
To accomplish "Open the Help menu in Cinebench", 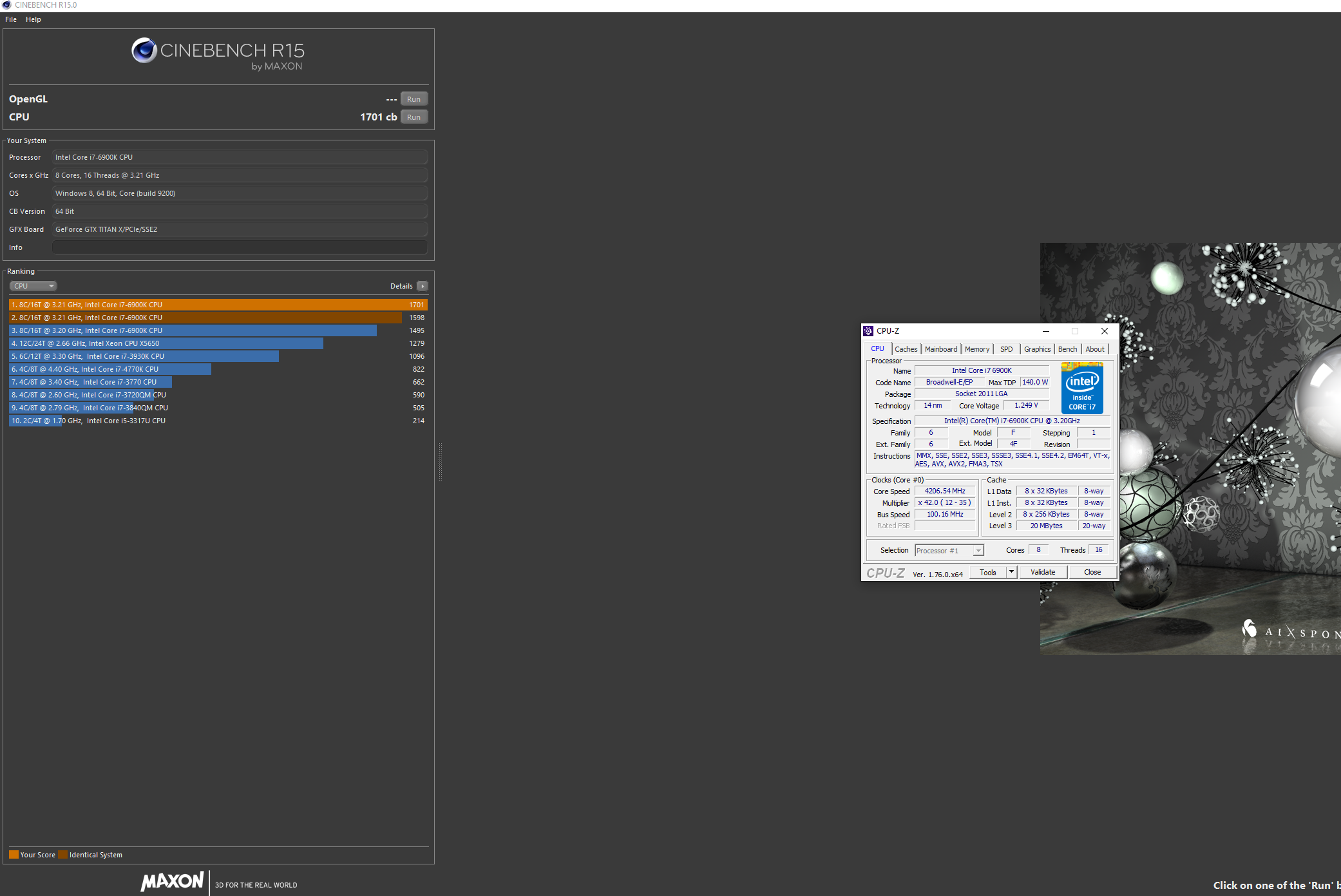I will (33, 19).
